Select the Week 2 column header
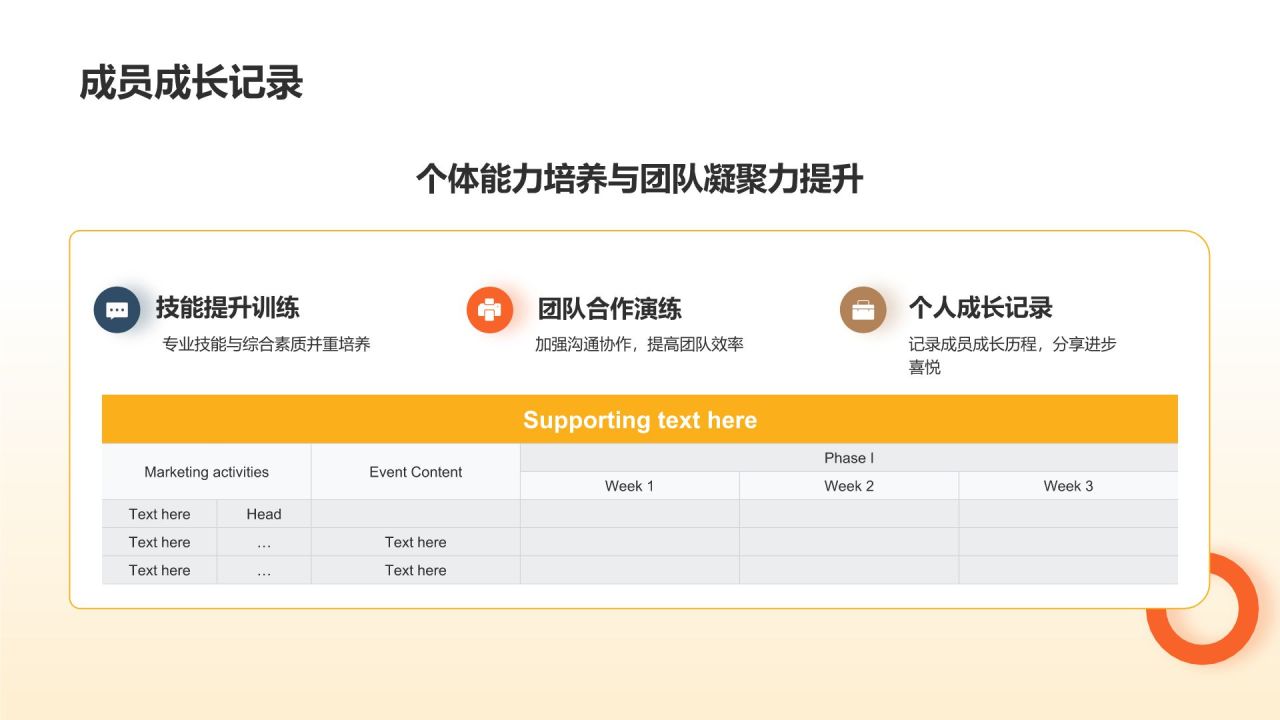Viewport: 1280px width, 720px height. click(x=849, y=486)
